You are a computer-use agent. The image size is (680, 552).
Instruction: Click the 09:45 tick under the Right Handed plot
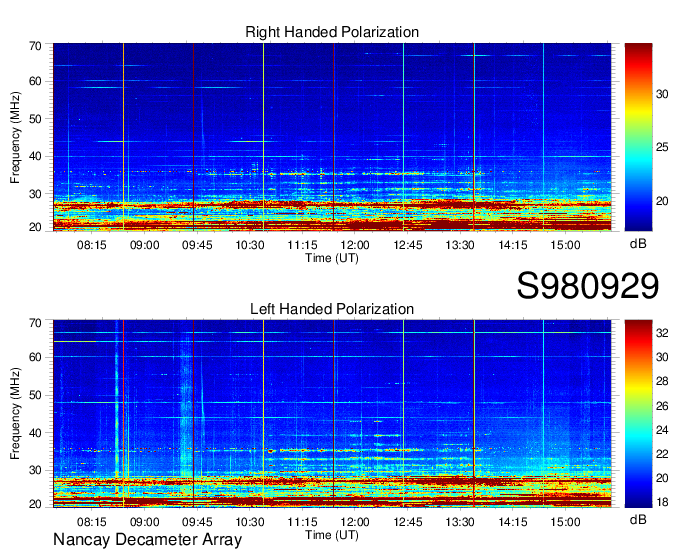click(197, 245)
